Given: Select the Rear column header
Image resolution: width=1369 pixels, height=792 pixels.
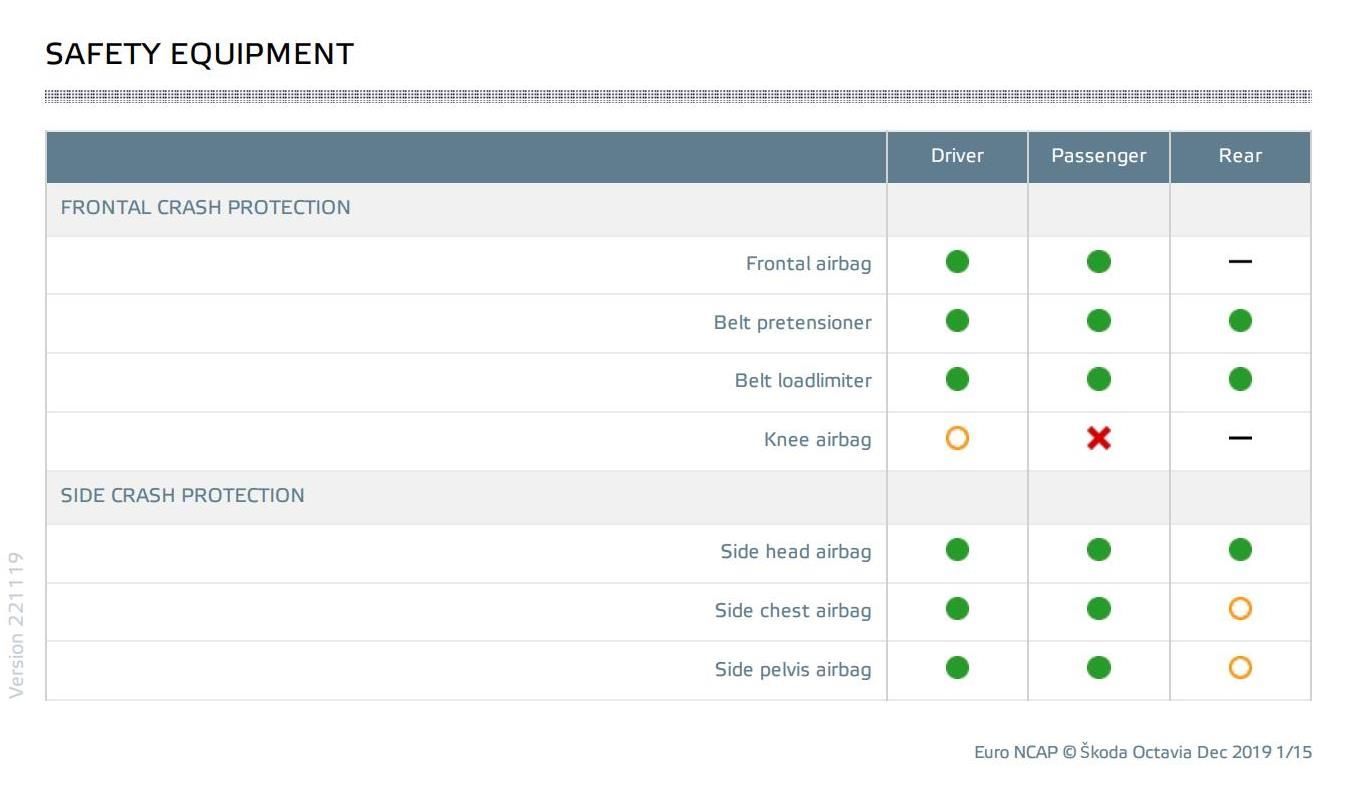Looking at the screenshot, I should point(1240,156).
